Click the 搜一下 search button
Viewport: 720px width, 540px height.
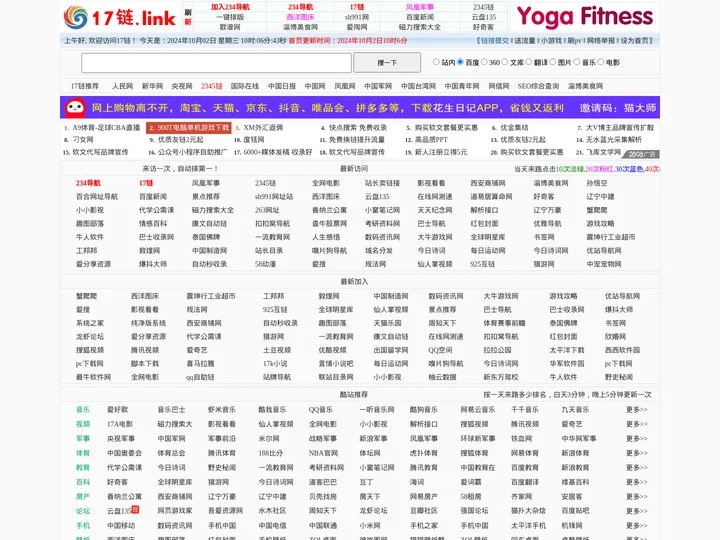point(387,62)
